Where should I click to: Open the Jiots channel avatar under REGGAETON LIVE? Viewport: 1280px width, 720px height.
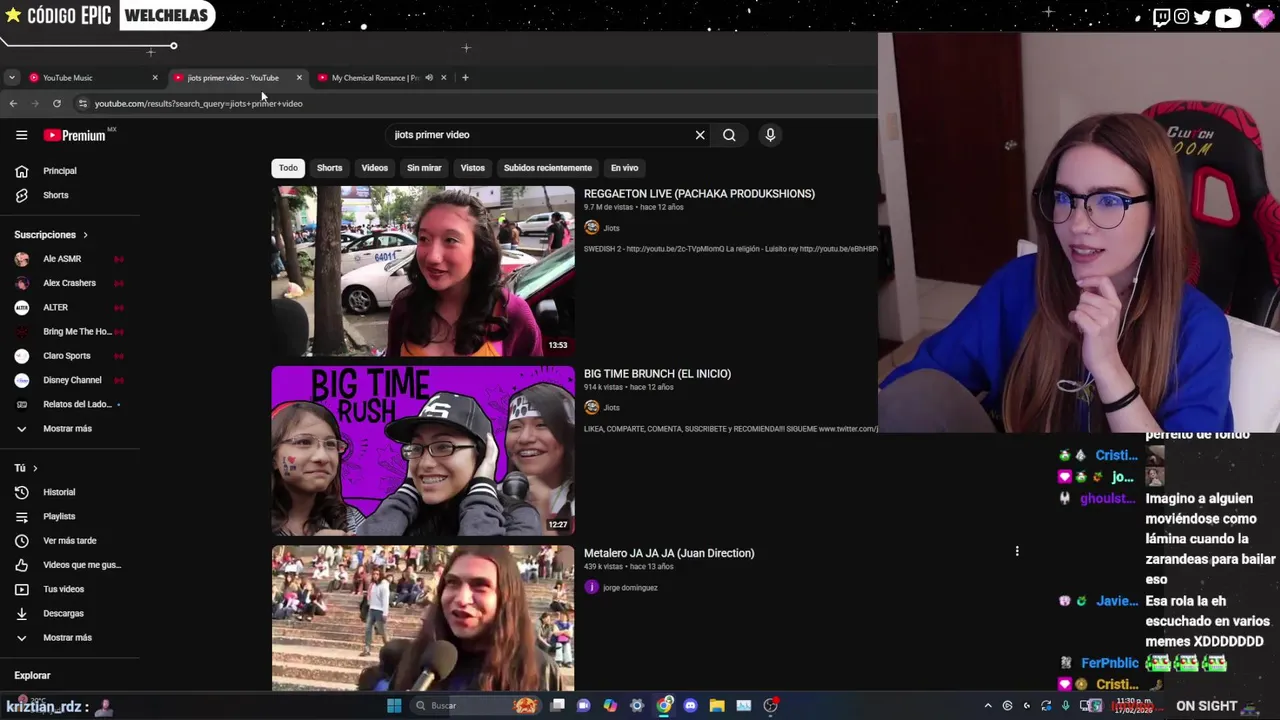coord(591,228)
